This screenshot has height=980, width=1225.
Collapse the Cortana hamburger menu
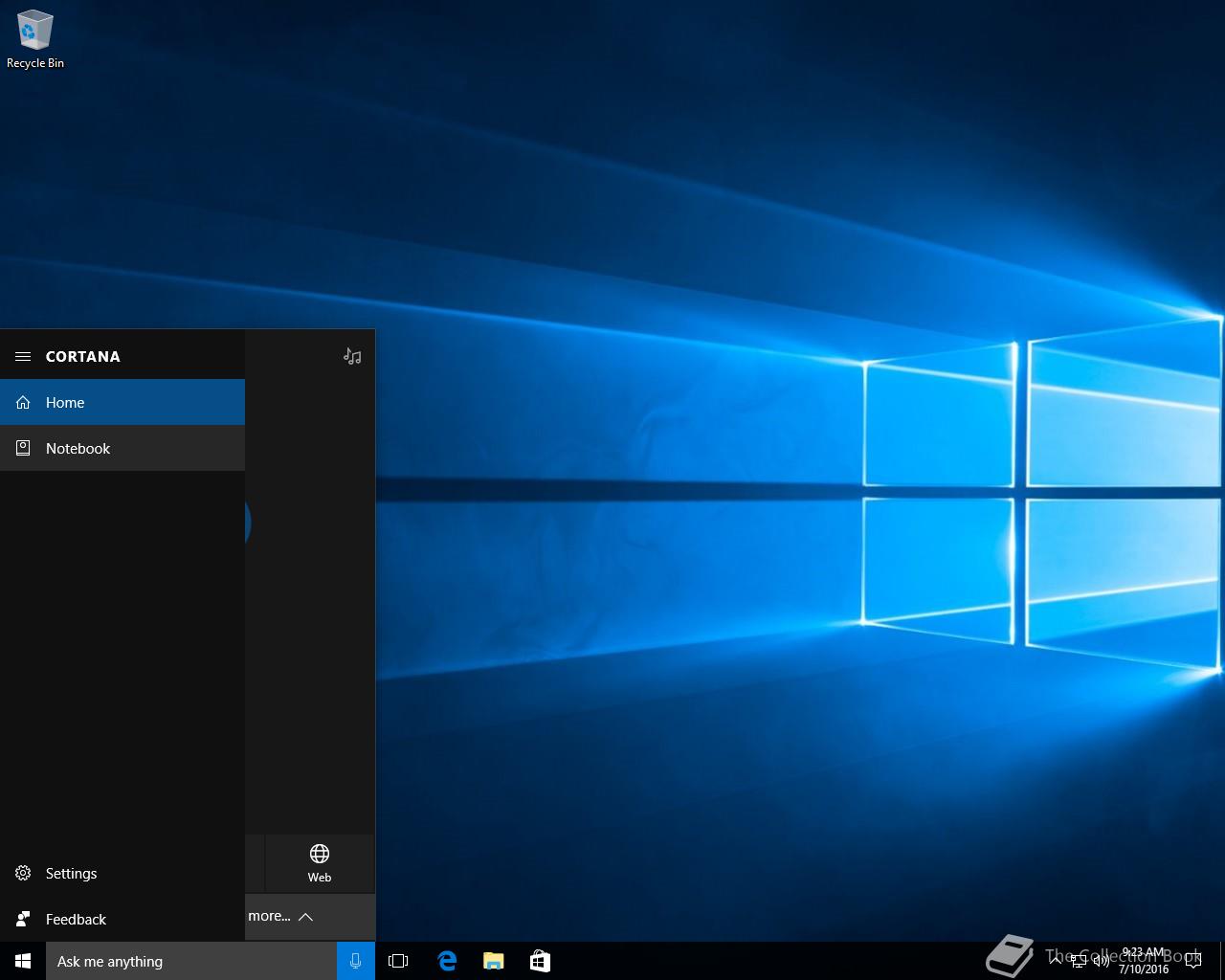[x=23, y=356]
